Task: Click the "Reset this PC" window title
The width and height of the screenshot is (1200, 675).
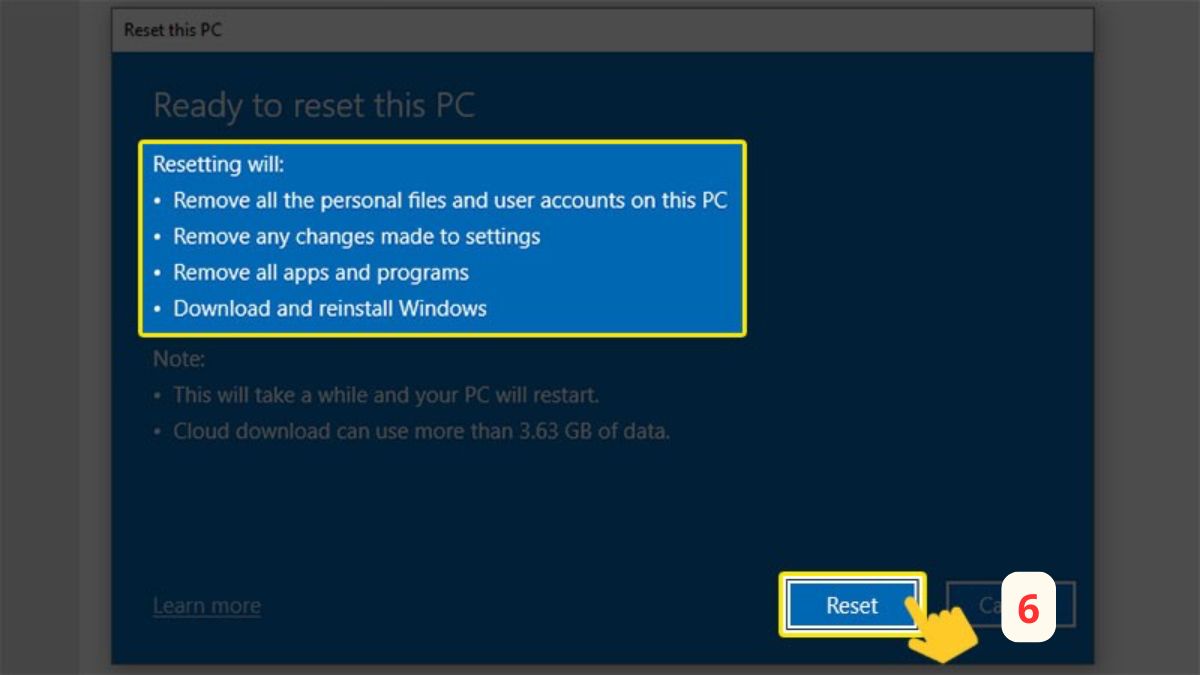Action: tap(172, 30)
